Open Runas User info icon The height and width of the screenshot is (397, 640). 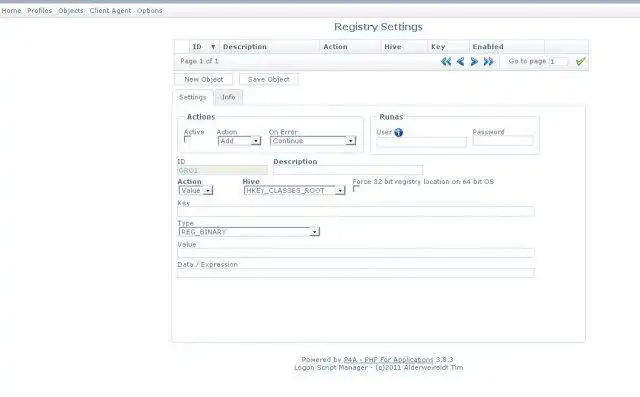[x=399, y=132]
